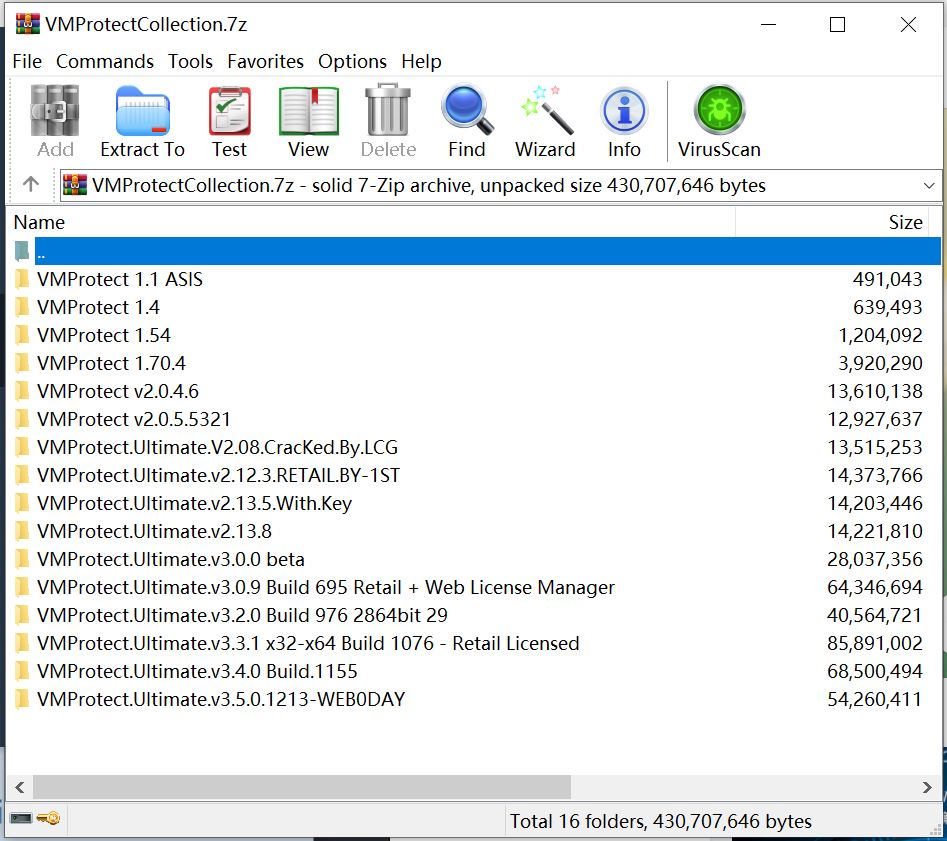
Task: Click the horizontal scrollbar thumb
Action: [x=302, y=787]
